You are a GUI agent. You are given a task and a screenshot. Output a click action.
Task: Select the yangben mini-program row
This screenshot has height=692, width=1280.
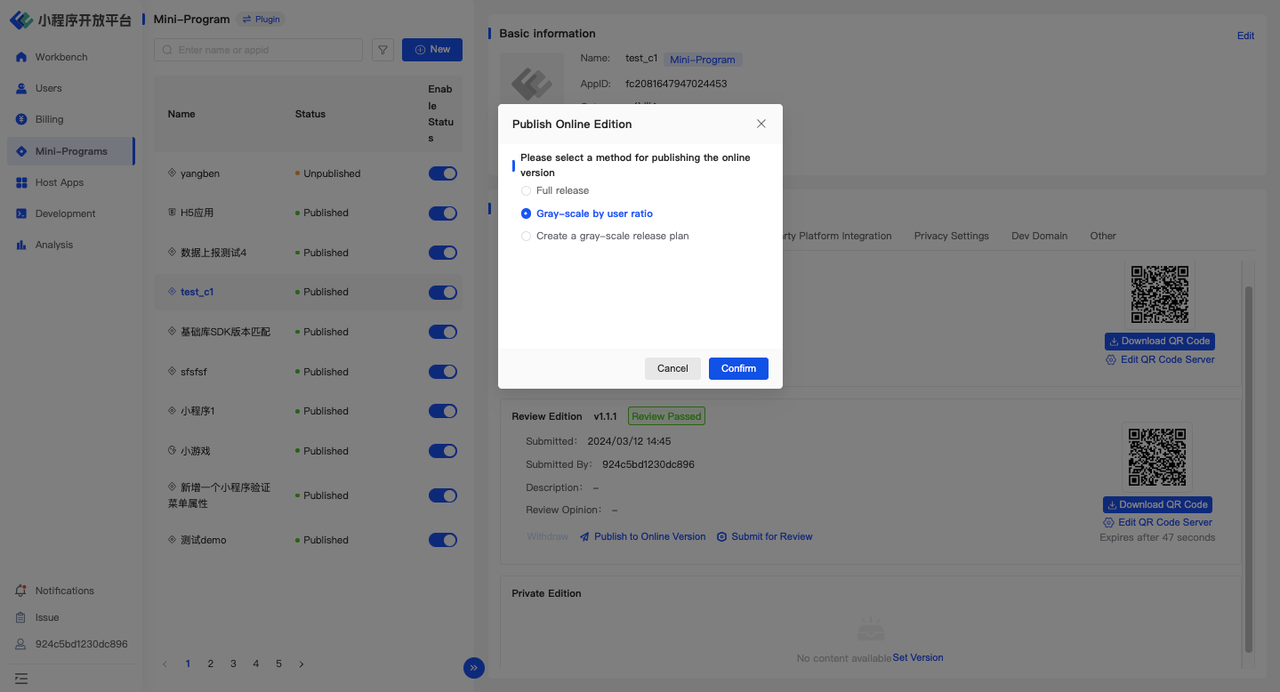click(308, 173)
